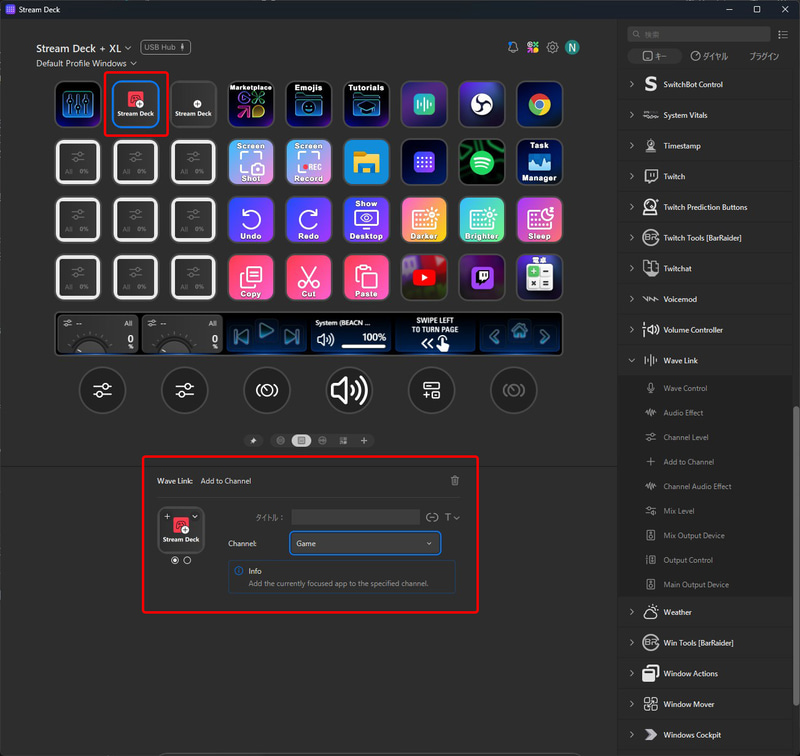800x756 pixels.
Task: Click the search field in the right panel
Action: tap(698, 32)
